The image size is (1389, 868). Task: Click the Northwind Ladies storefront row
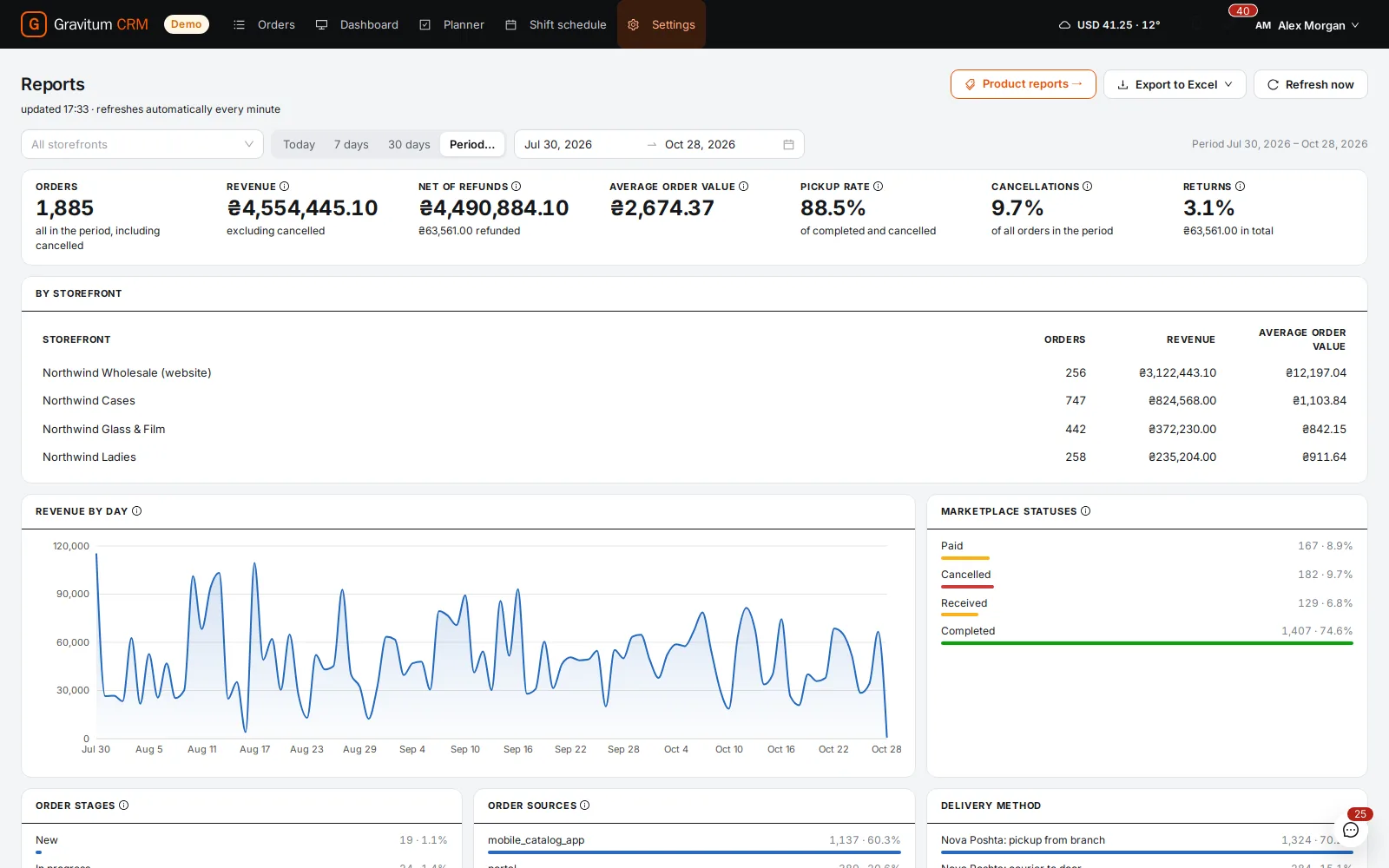694,457
